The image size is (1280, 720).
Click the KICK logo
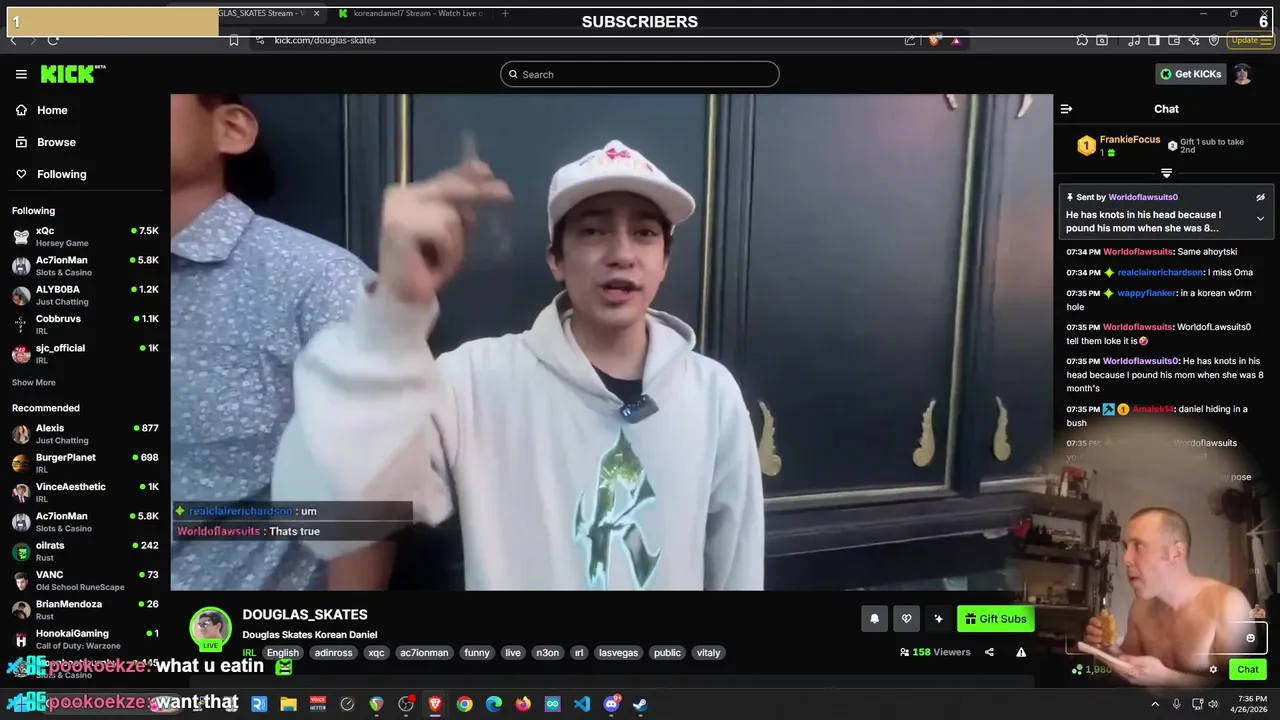click(72, 74)
